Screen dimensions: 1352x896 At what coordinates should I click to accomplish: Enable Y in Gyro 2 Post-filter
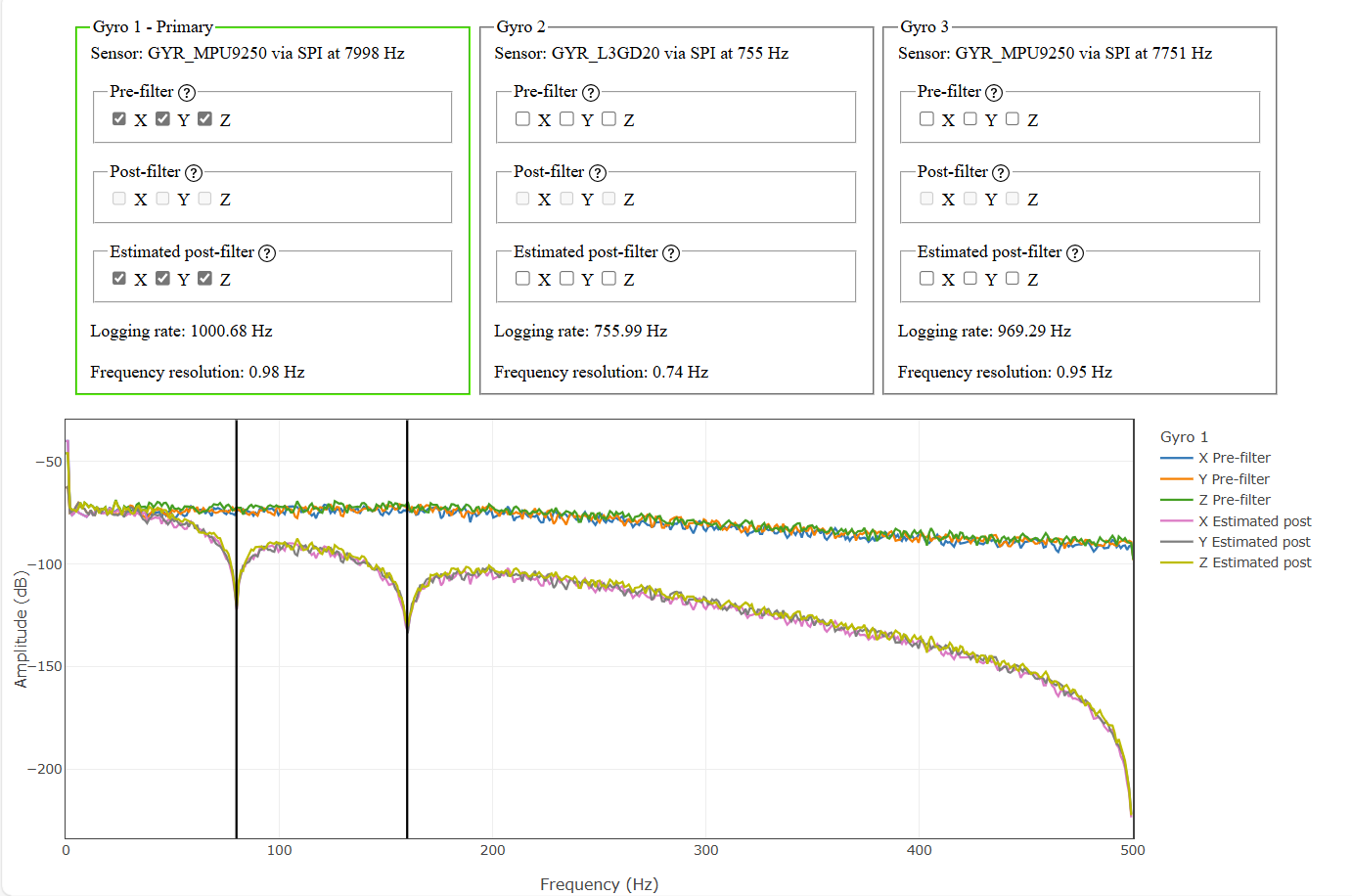[x=565, y=198]
